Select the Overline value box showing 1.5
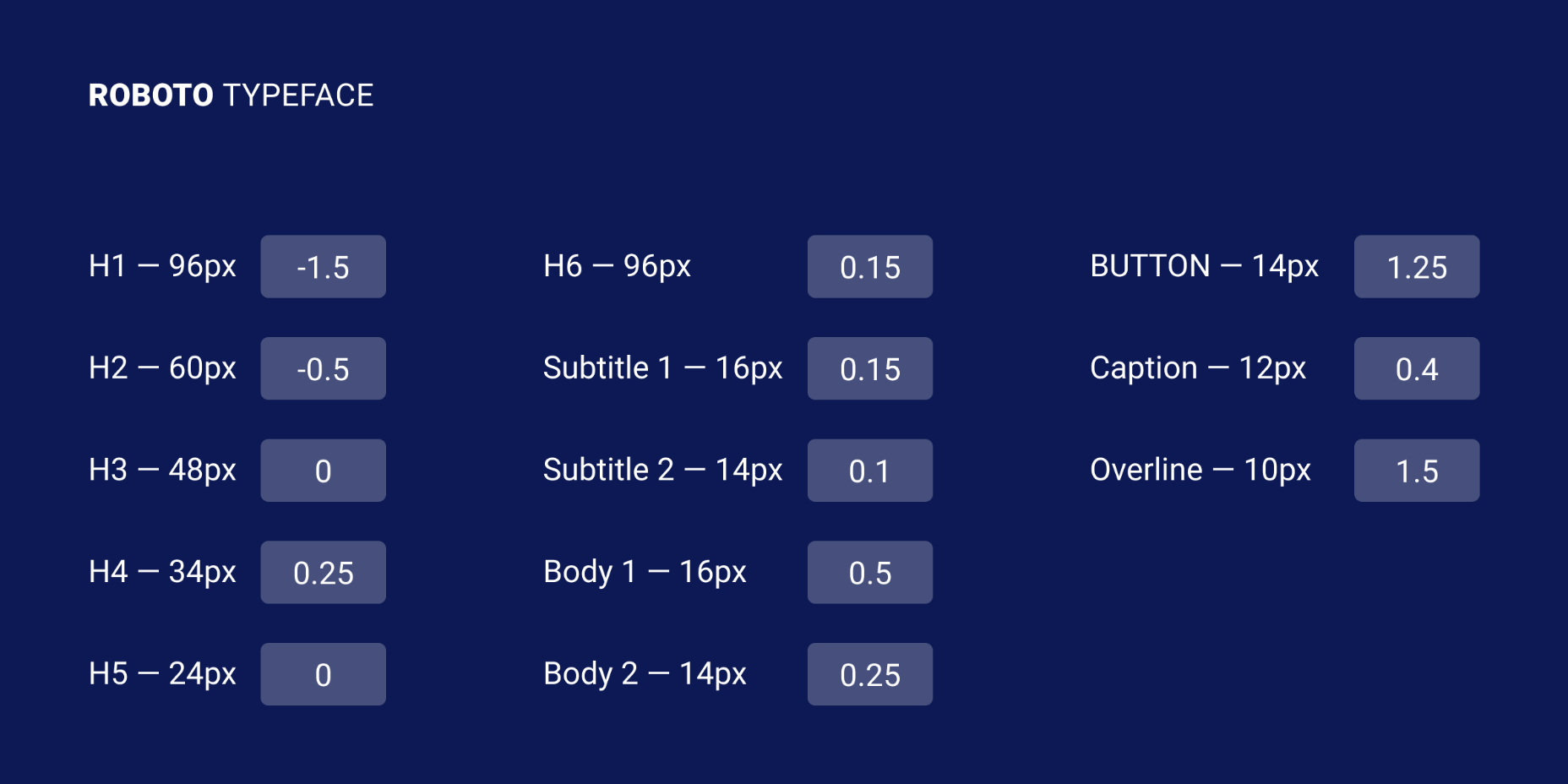The image size is (1568, 784). coord(1416,471)
